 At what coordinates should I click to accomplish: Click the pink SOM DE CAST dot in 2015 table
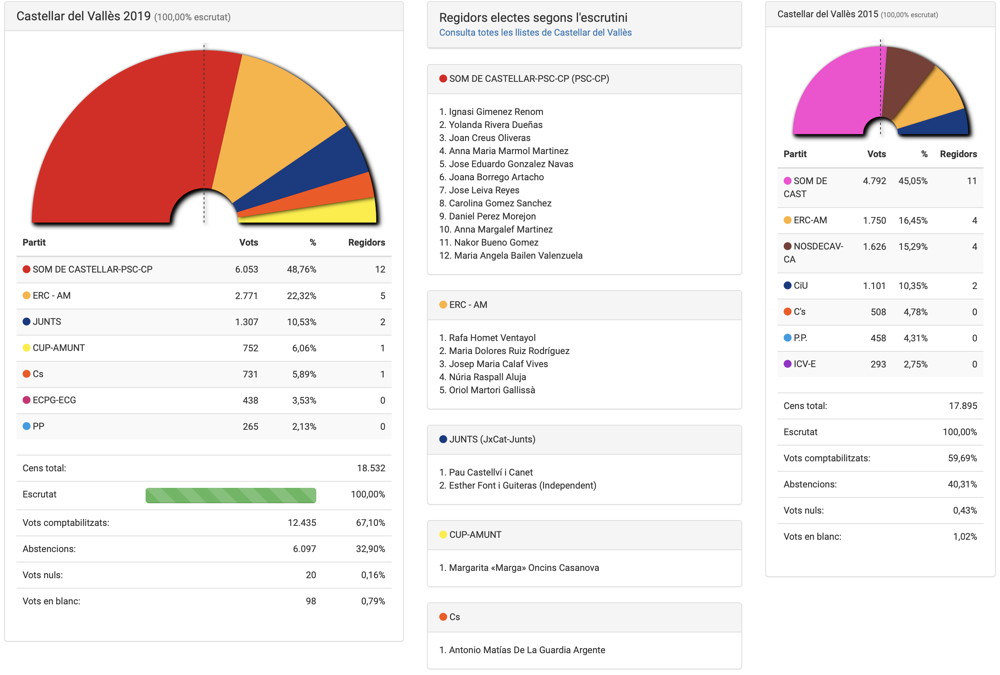pyautogui.click(x=787, y=181)
